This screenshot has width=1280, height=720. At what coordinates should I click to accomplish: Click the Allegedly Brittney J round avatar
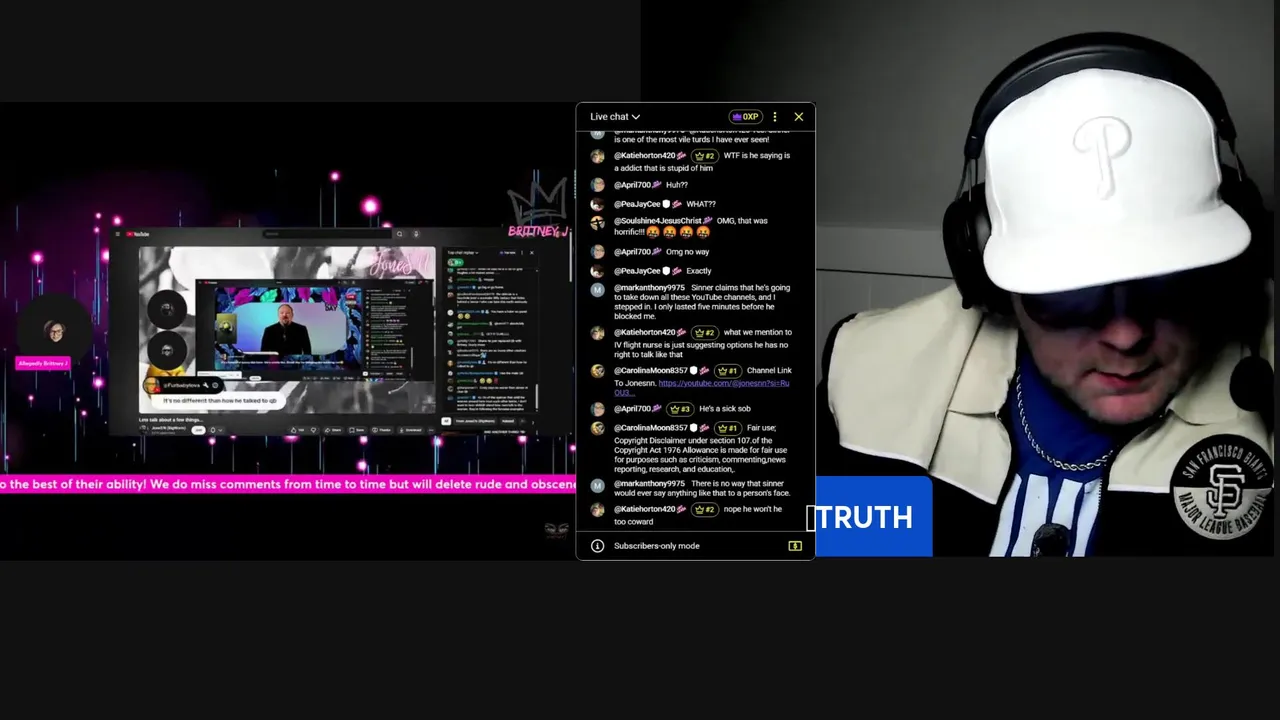tap(55, 332)
